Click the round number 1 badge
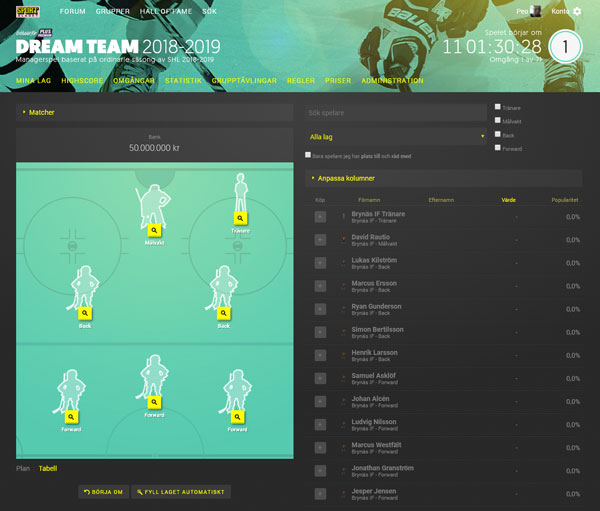 565,47
